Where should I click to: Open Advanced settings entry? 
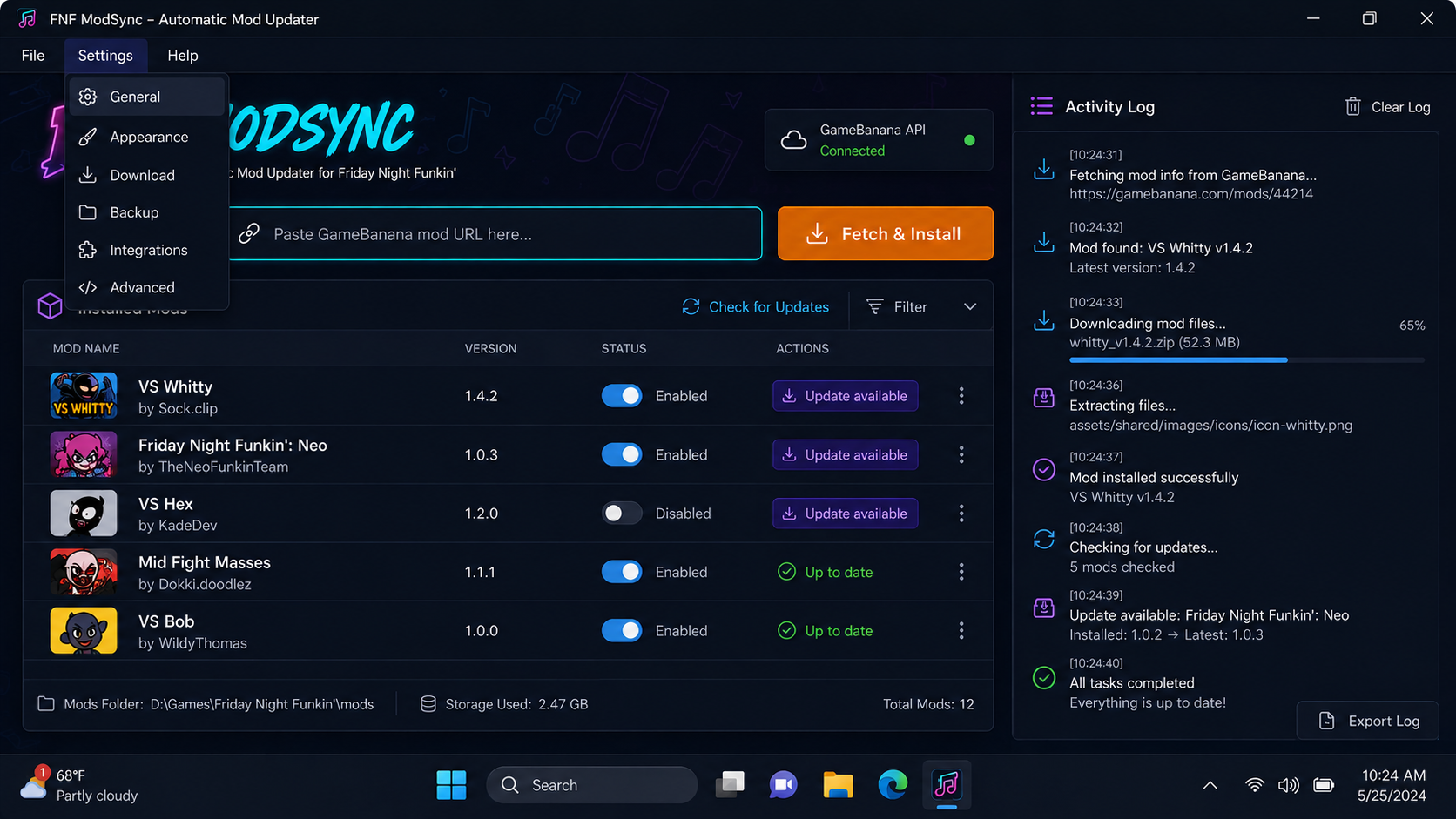146,287
